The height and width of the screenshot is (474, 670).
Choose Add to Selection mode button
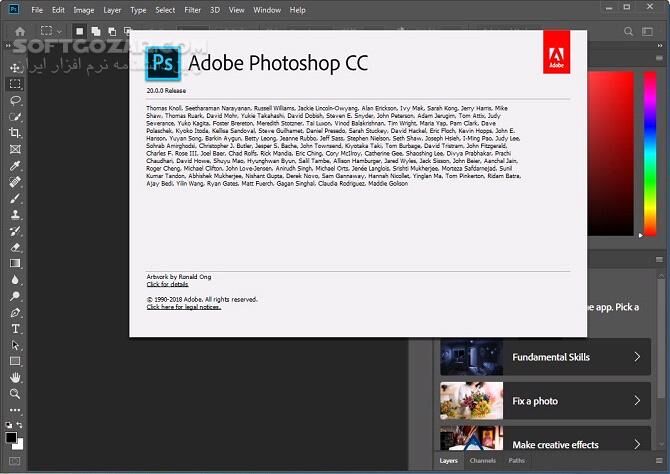tap(96, 31)
